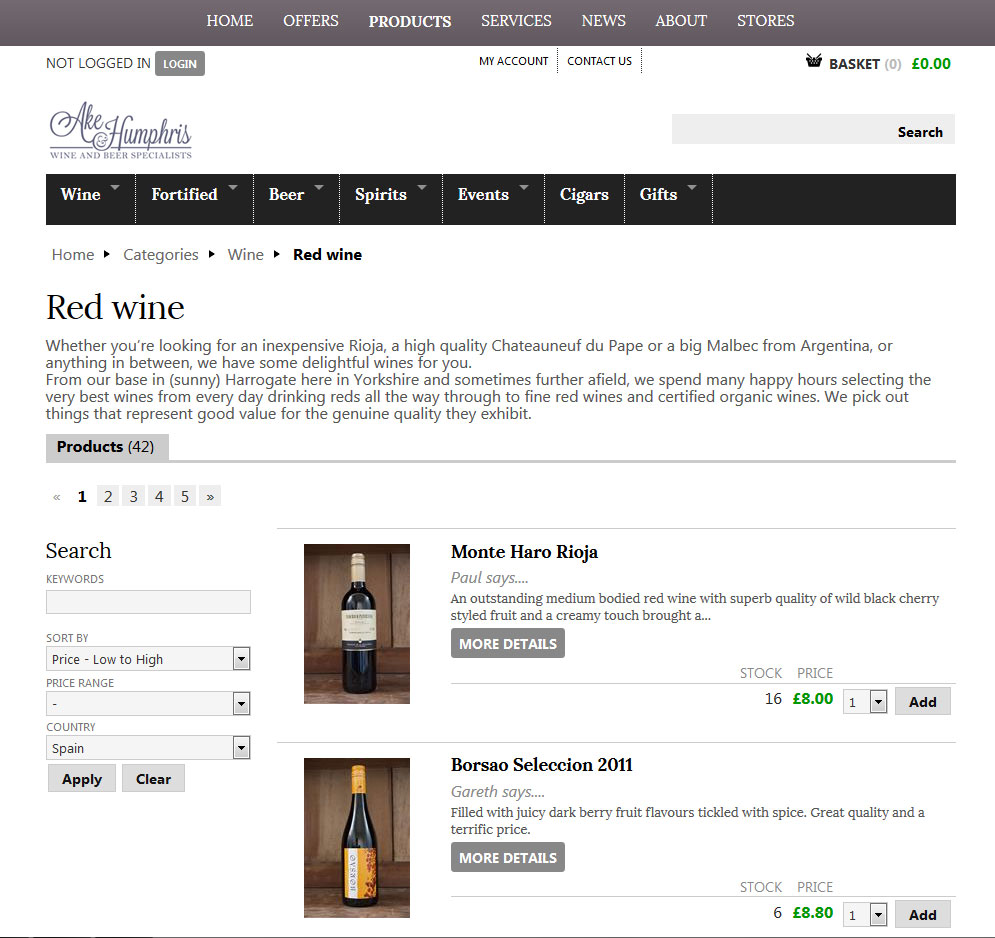Click the basket total £0.00
995x938 pixels.
(931, 63)
